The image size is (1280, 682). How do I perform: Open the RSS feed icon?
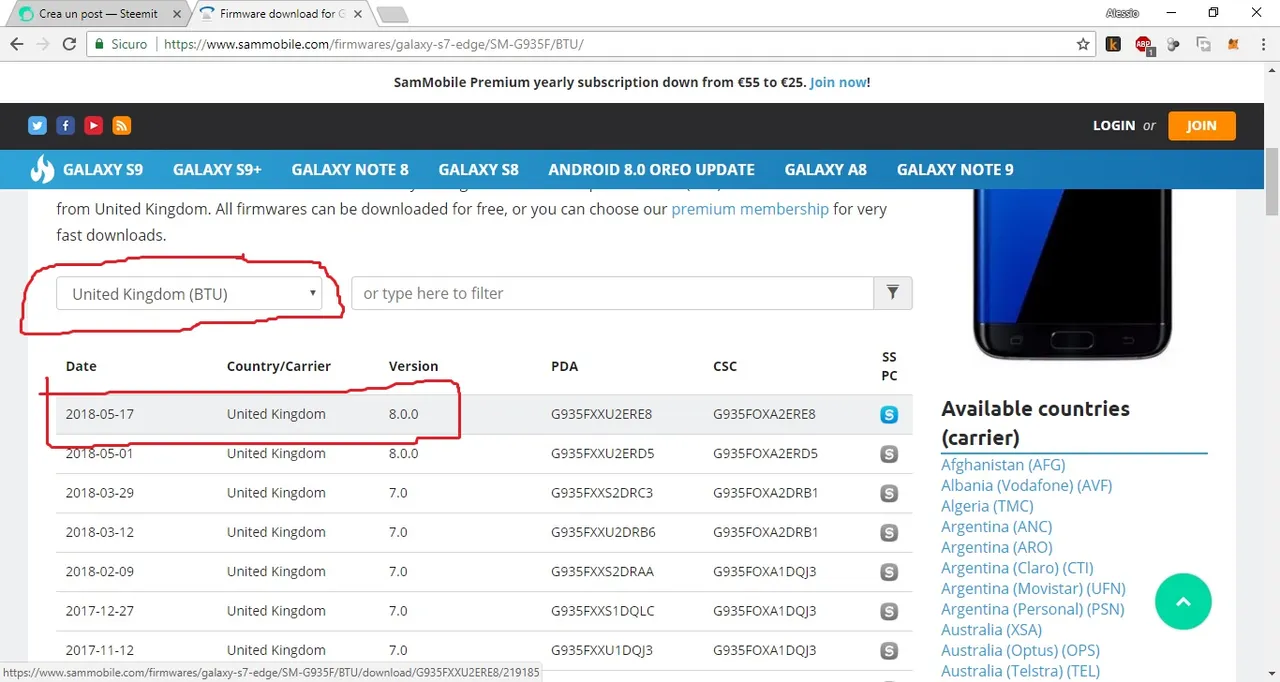click(121, 125)
